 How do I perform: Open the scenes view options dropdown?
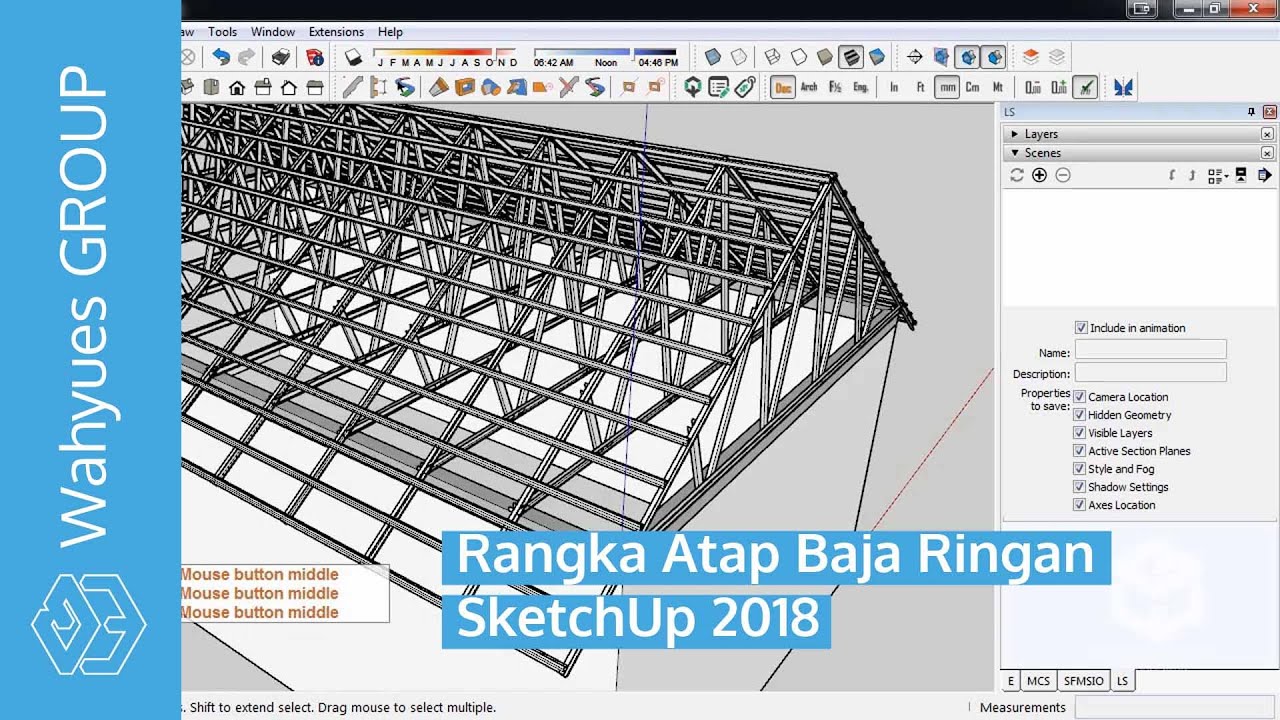point(1217,175)
